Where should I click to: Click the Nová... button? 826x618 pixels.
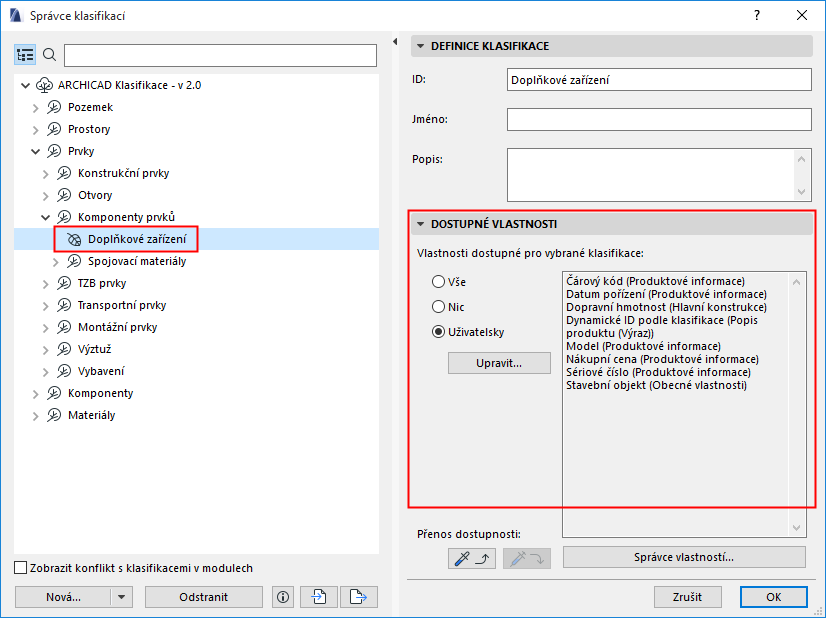pyautogui.click(x=63, y=597)
